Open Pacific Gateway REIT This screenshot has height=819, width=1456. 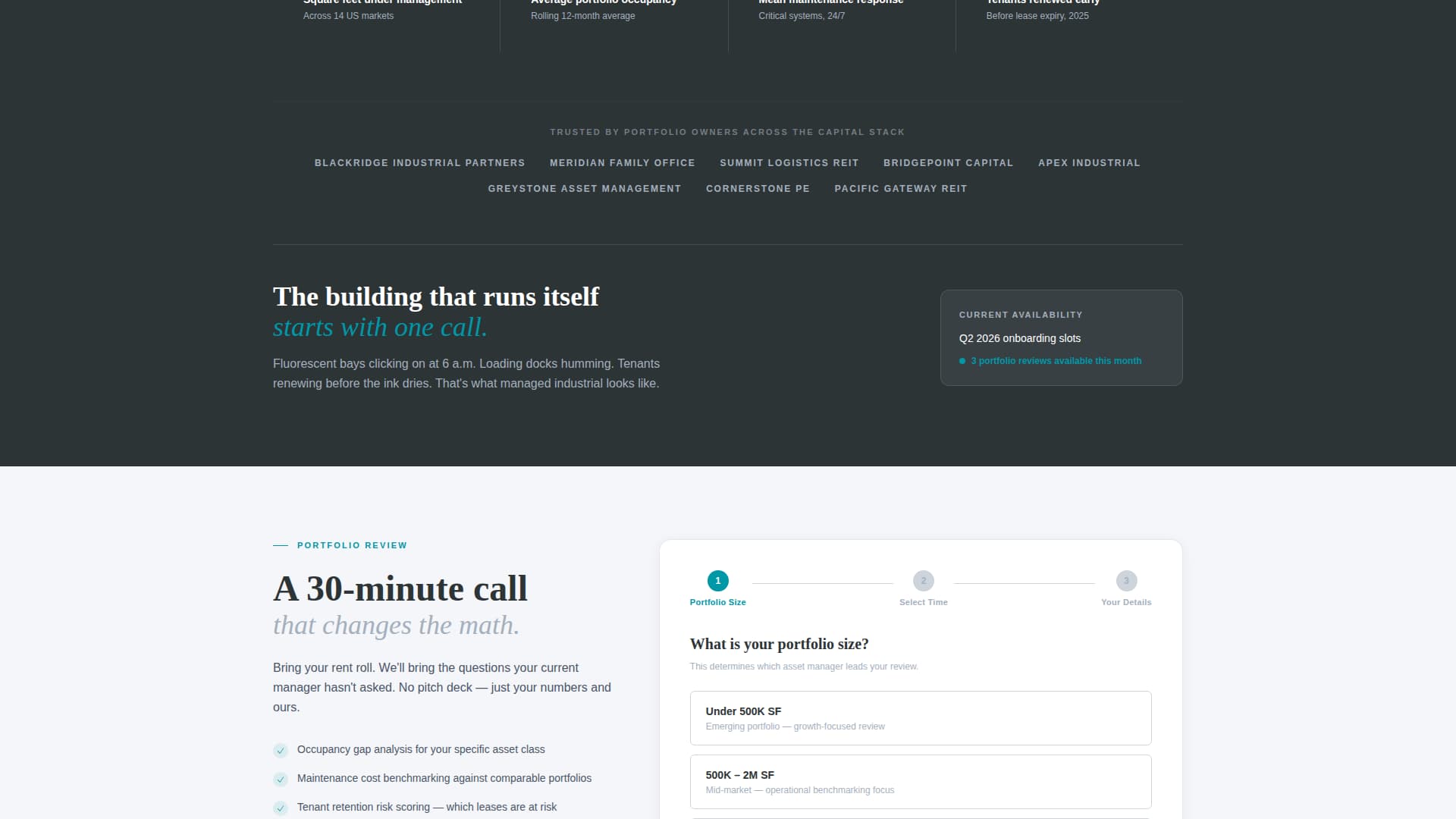point(900,188)
